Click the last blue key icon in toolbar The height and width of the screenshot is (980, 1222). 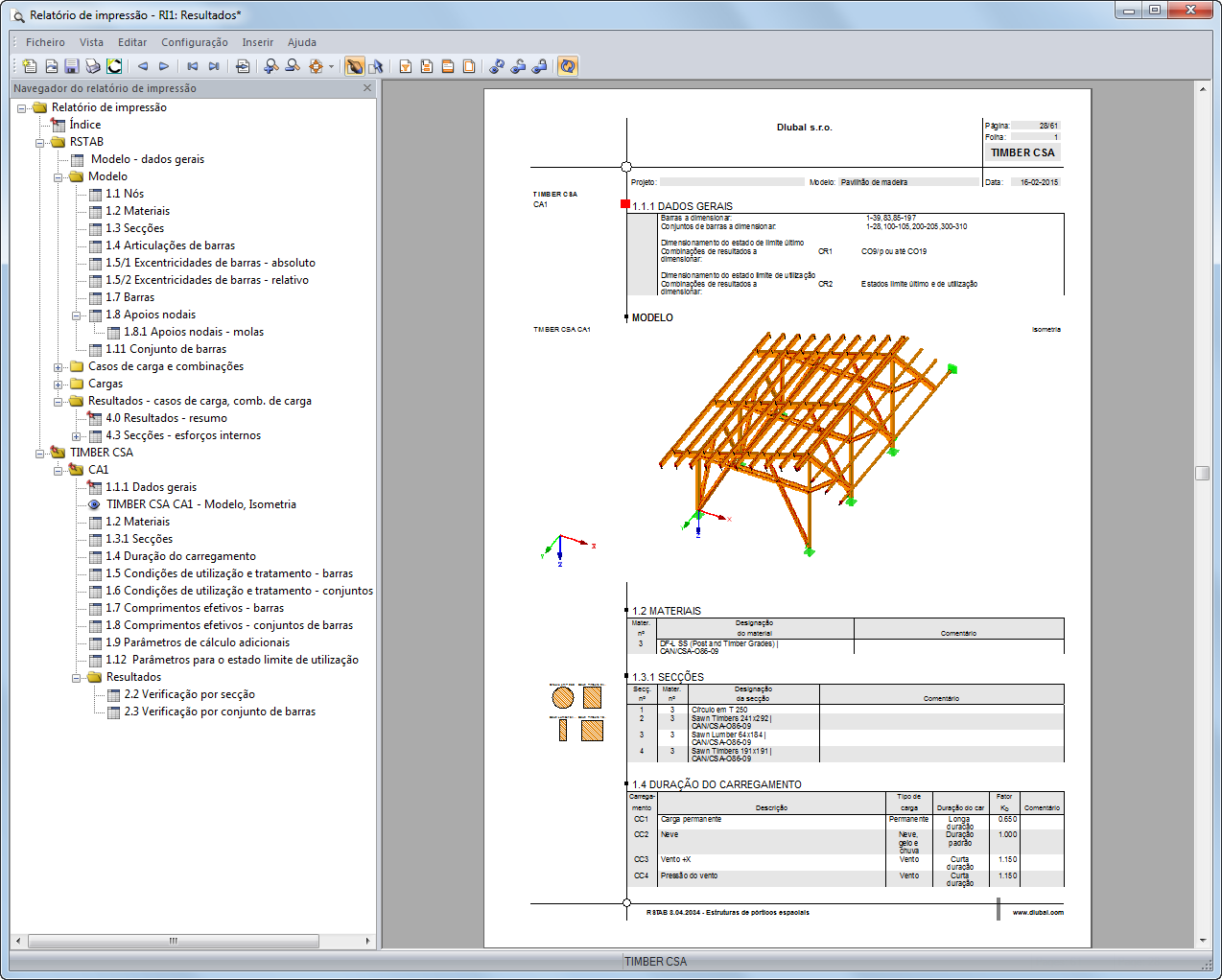point(539,66)
